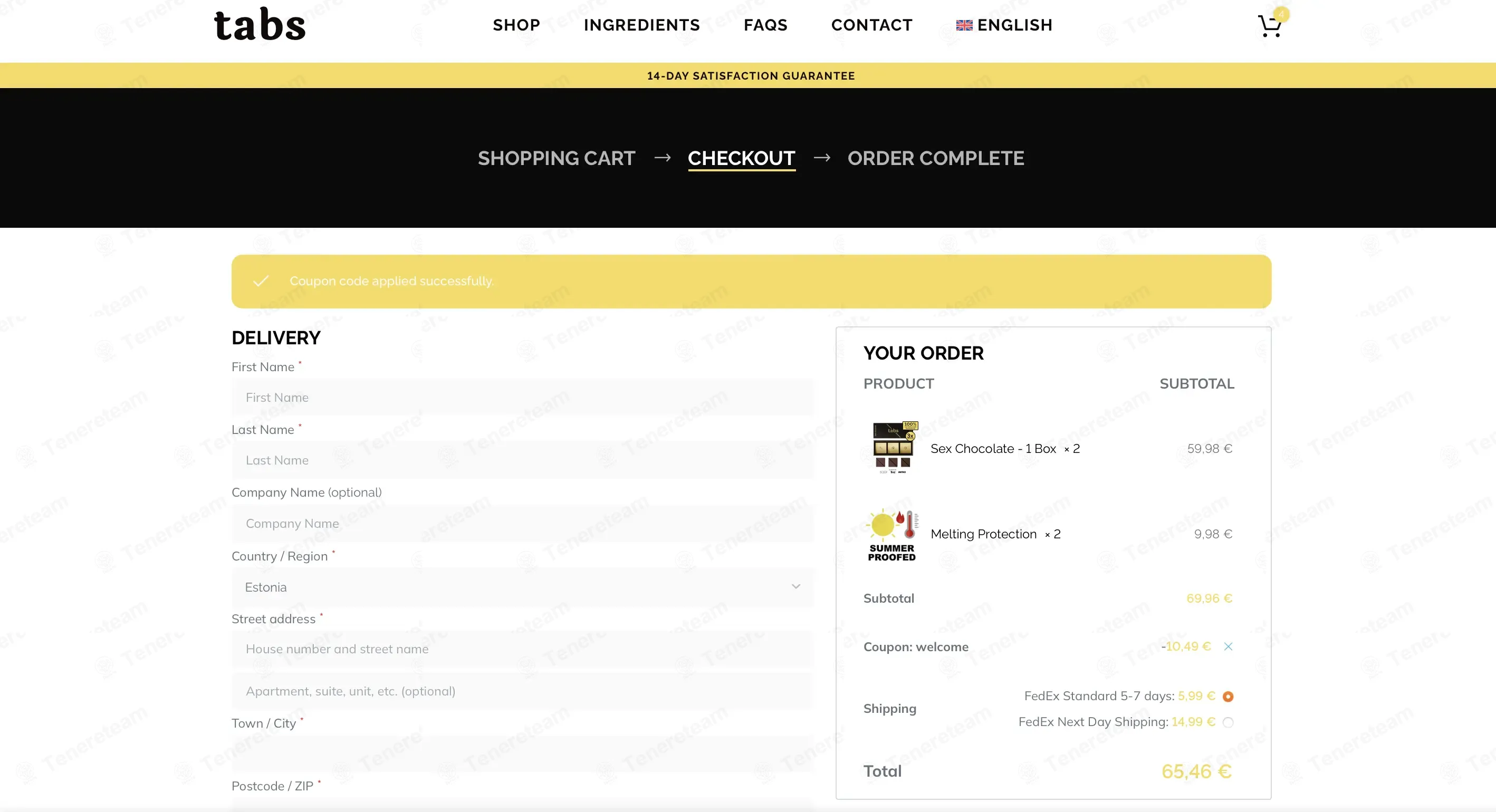Click the UK flag language icon
The width and height of the screenshot is (1496, 812).
(964, 25)
